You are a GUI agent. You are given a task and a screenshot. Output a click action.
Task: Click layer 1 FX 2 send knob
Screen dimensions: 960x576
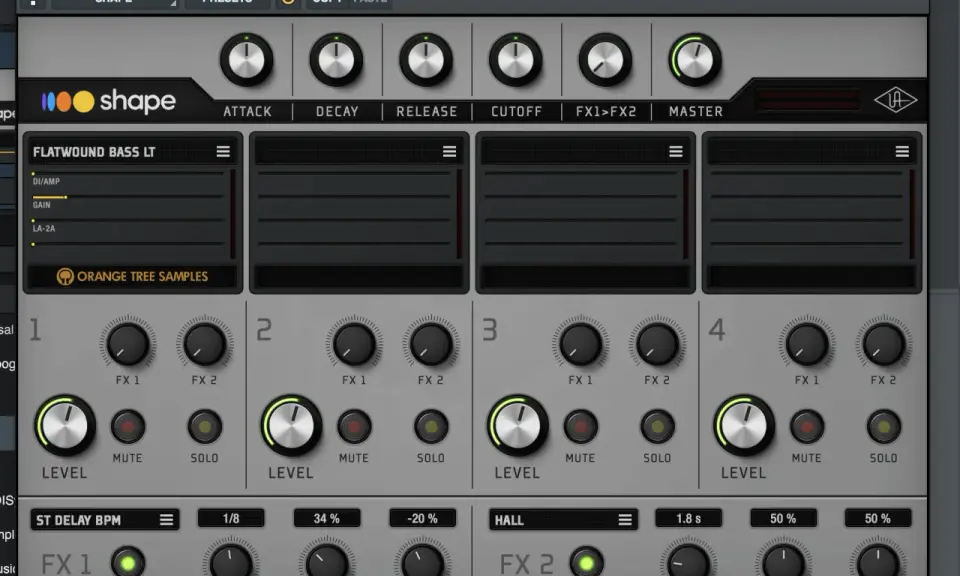click(204, 345)
